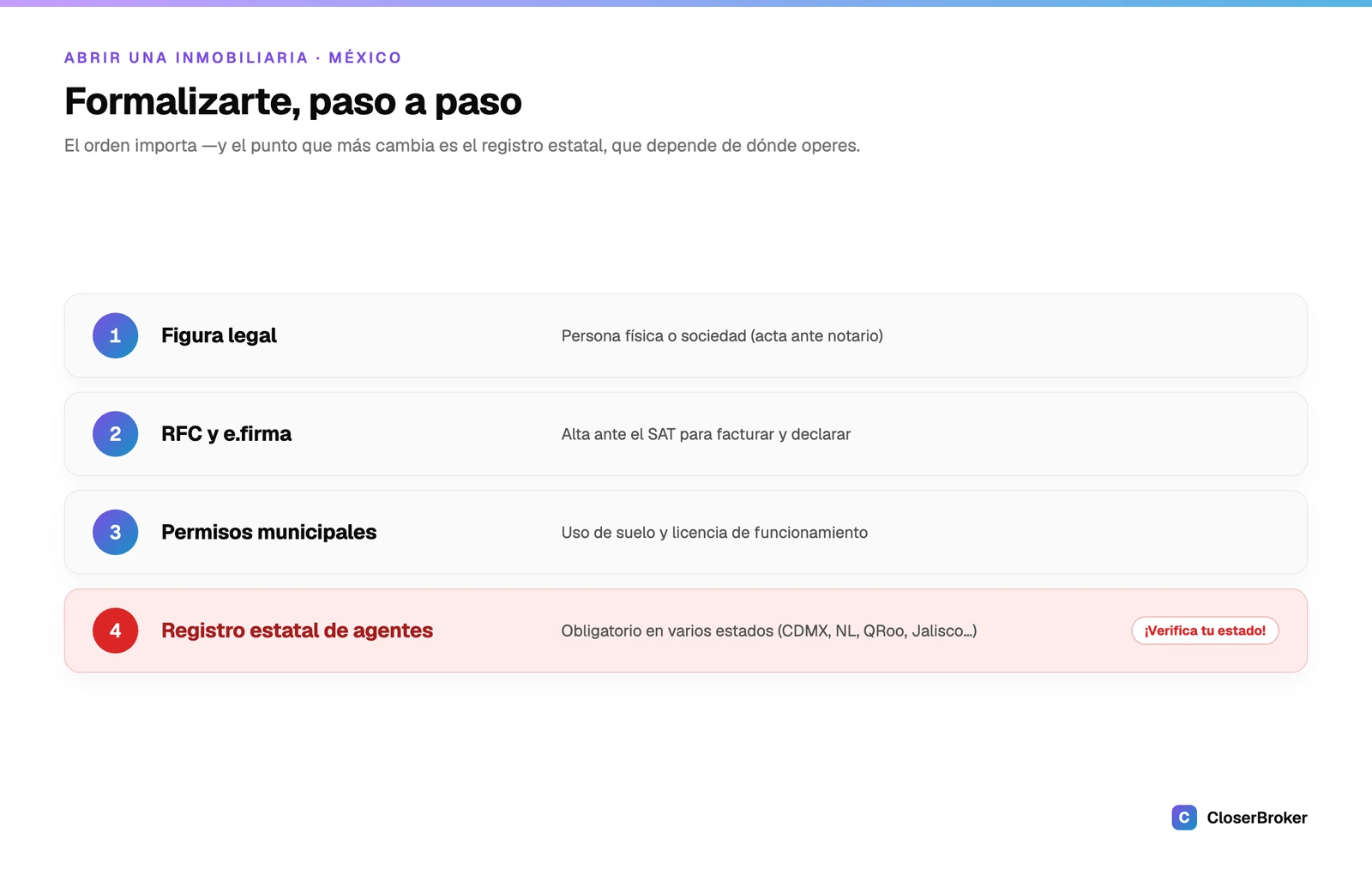This screenshot has width=1372, height=869.
Task: Click the step 2 number circle
Action: tap(115, 434)
